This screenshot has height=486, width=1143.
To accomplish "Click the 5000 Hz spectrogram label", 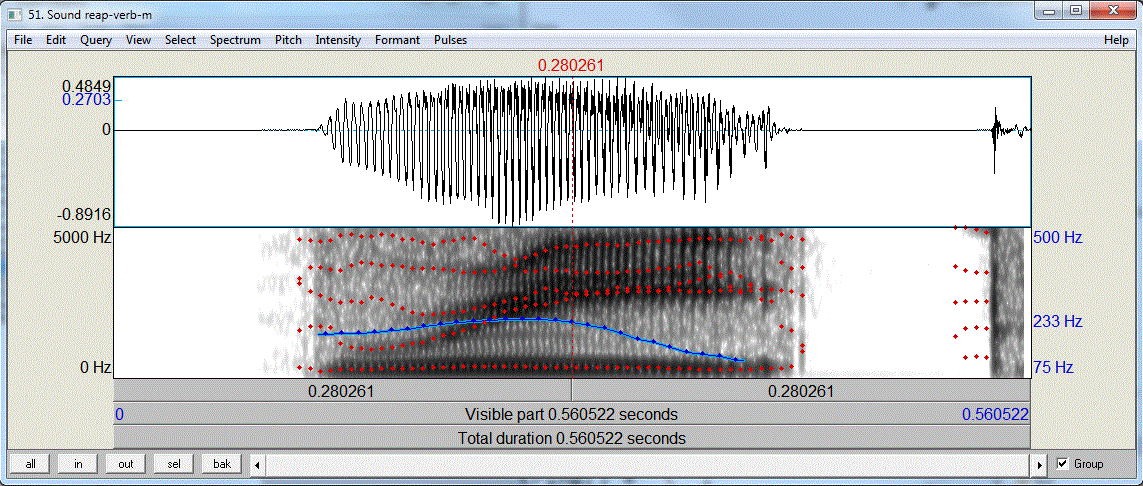I will coord(82,238).
